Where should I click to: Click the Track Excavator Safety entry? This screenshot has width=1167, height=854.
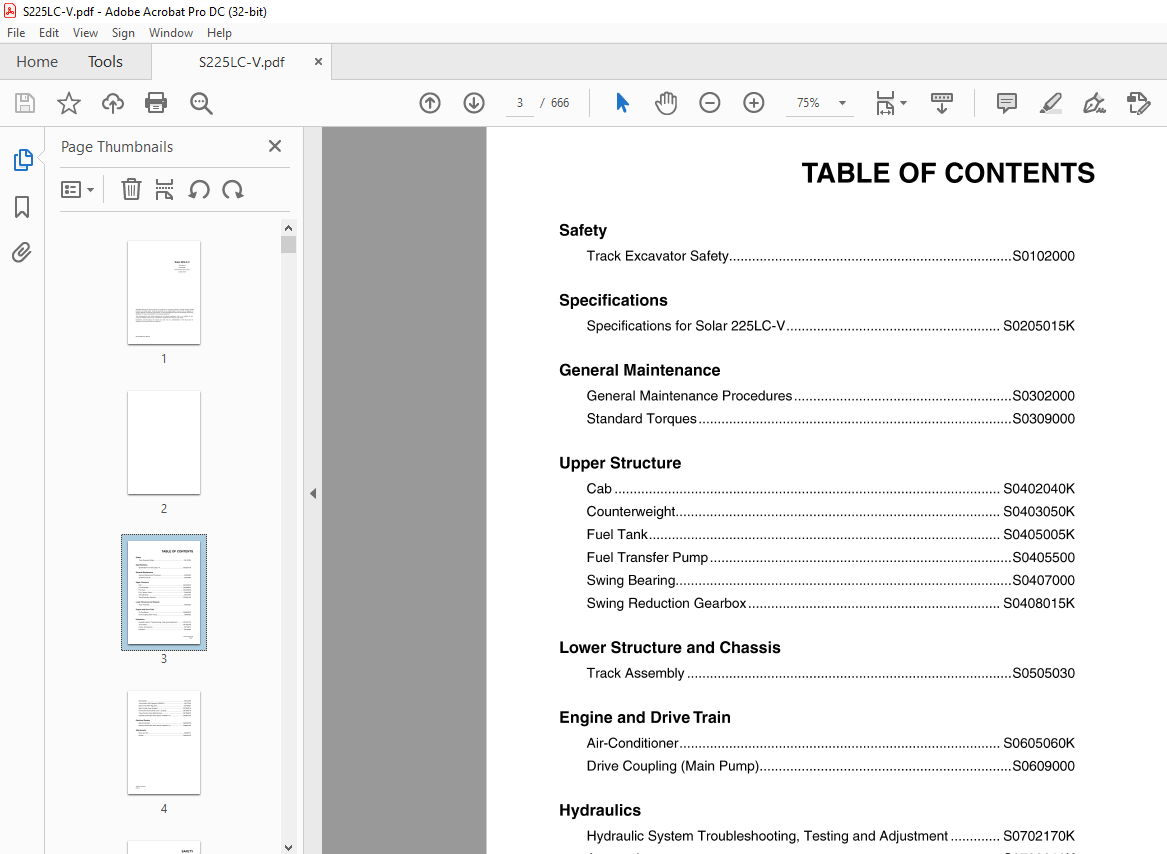point(830,256)
